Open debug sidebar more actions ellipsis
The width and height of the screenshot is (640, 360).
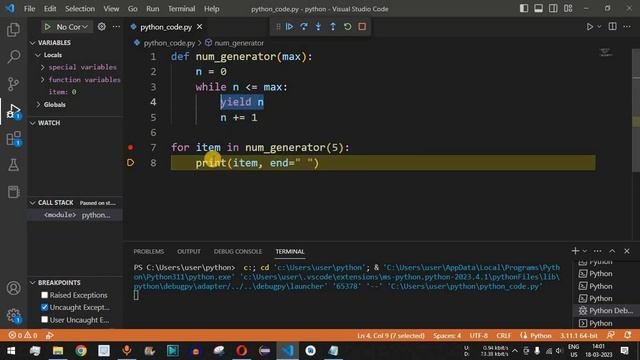click(116, 27)
